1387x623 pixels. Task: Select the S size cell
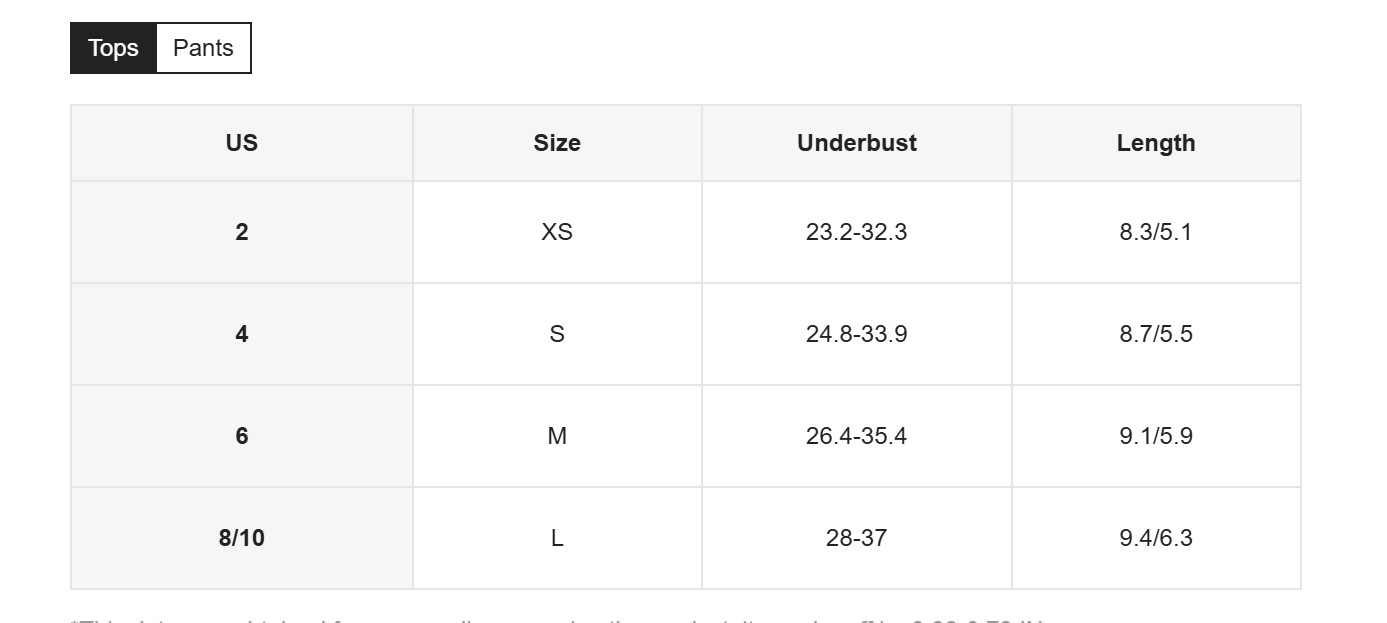557,334
